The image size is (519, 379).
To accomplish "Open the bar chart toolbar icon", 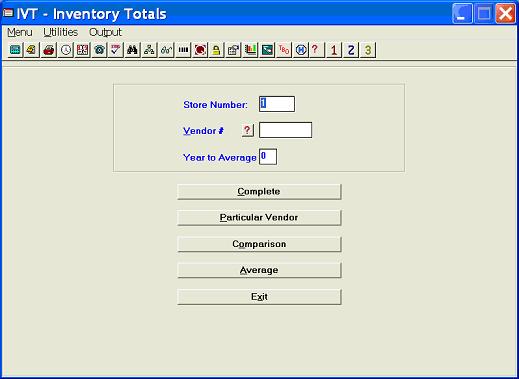I will pos(250,50).
